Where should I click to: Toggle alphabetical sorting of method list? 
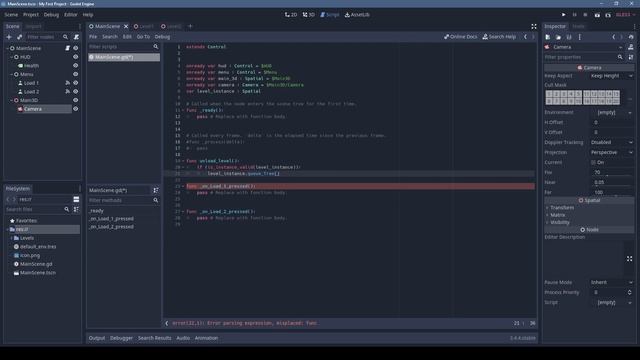point(156,190)
